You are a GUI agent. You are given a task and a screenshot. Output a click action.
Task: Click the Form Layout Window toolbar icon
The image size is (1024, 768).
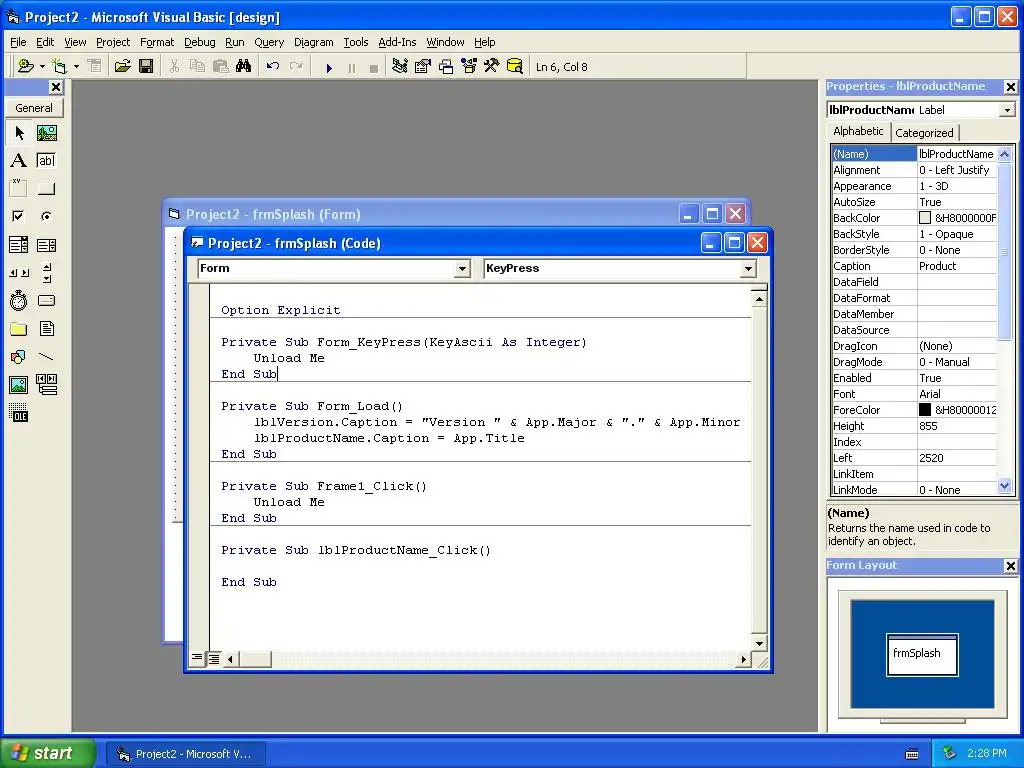446,66
